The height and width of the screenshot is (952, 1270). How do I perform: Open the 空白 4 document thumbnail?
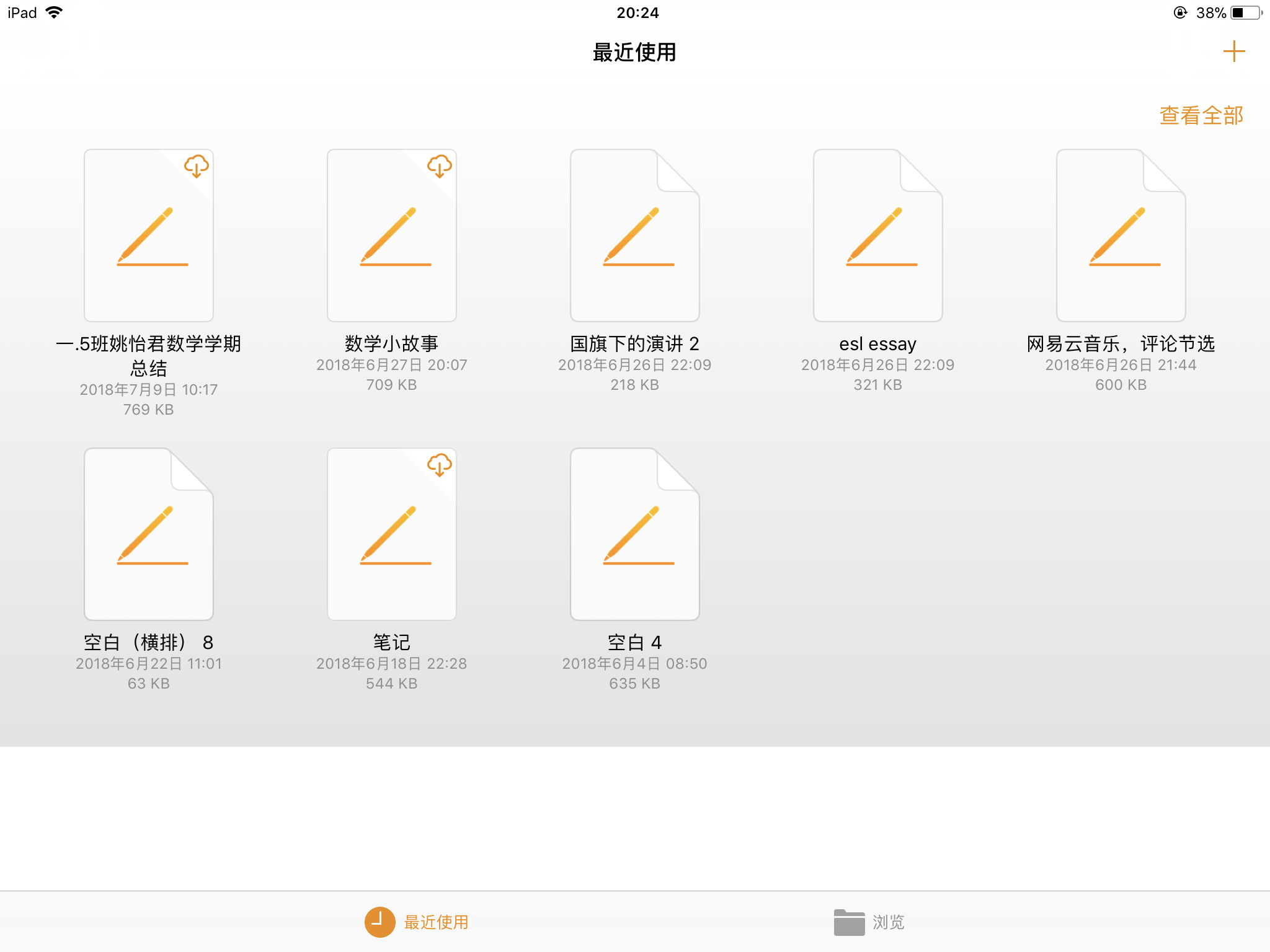[634, 534]
